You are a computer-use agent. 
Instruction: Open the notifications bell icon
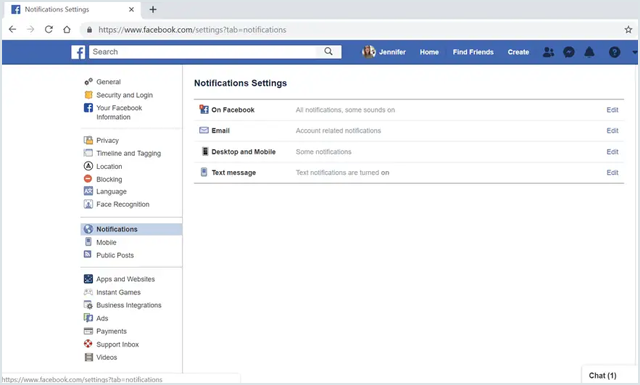point(589,52)
